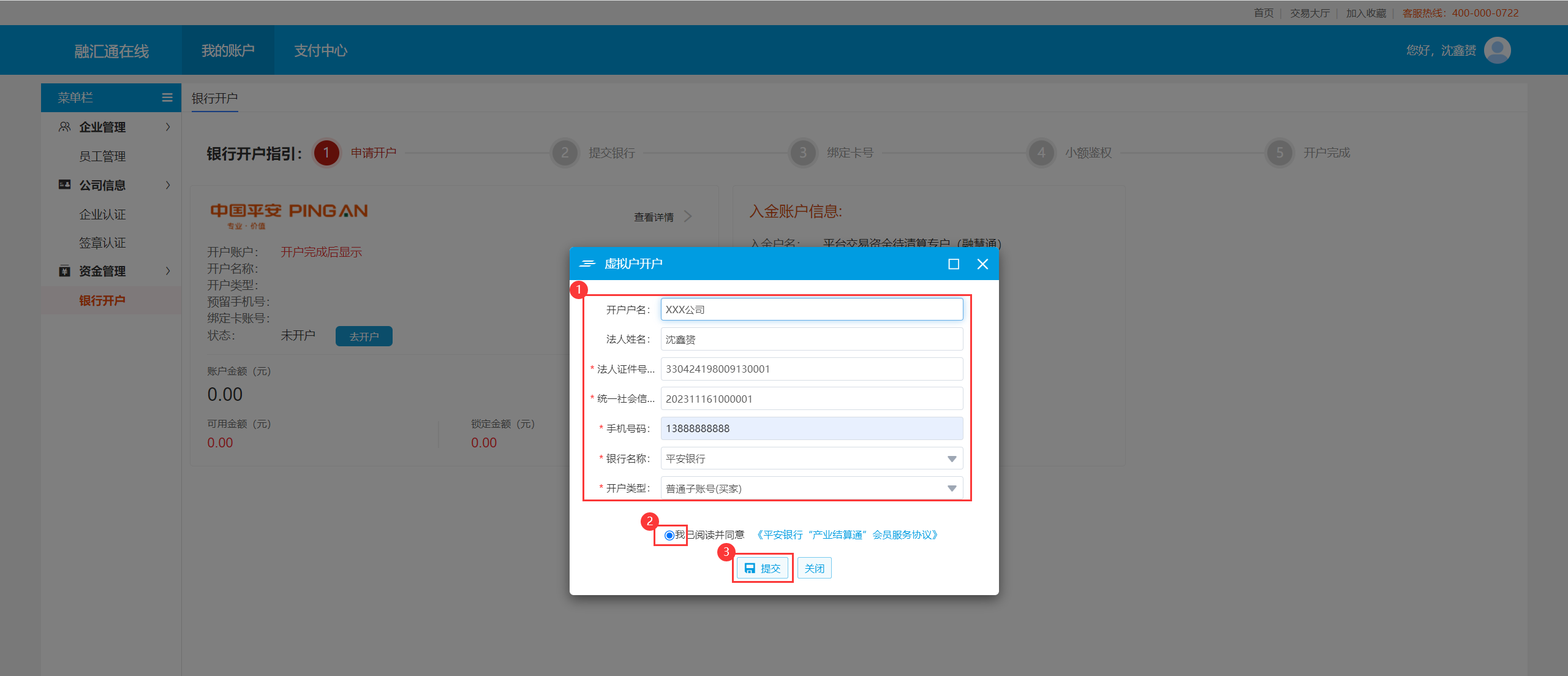
Task: Click the 开户完成后显示 red text
Action: coord(321,252)
